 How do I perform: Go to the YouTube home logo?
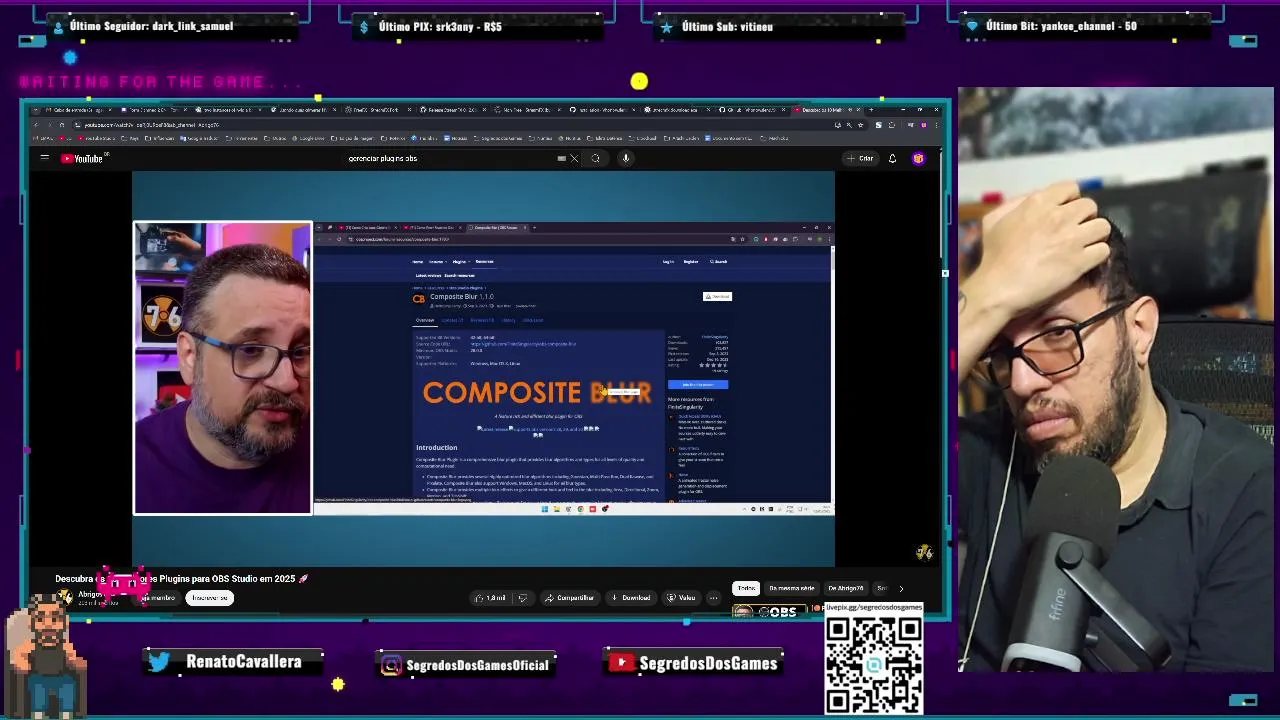[82, 158]
